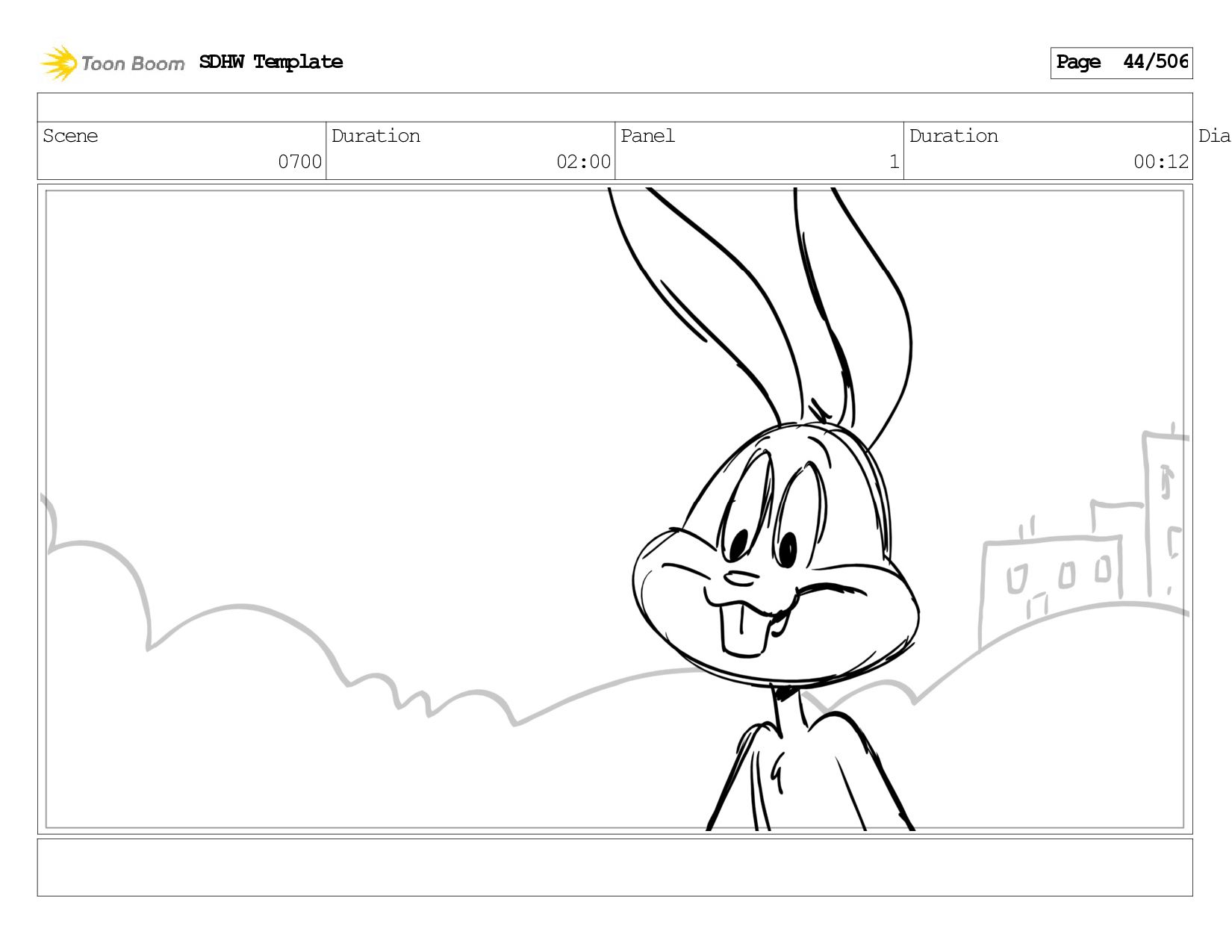Screen dimensions: 1232x952
Task: Click the 'Page 44/506' box
Action: pyautogui.click(x=1121, y=63)
